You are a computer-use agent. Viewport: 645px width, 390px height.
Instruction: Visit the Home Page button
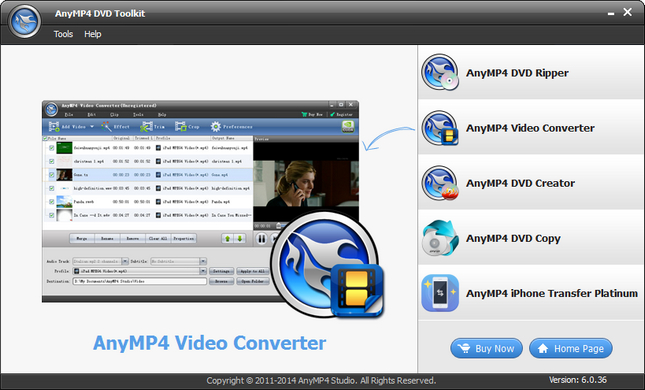pos(571,348)
